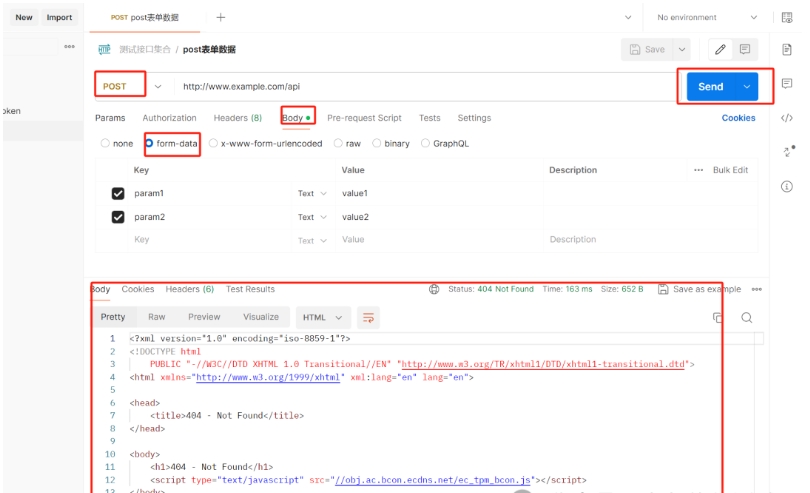Open the Cookies link
This screenshot has height=493, width=810.
[738, 118]
